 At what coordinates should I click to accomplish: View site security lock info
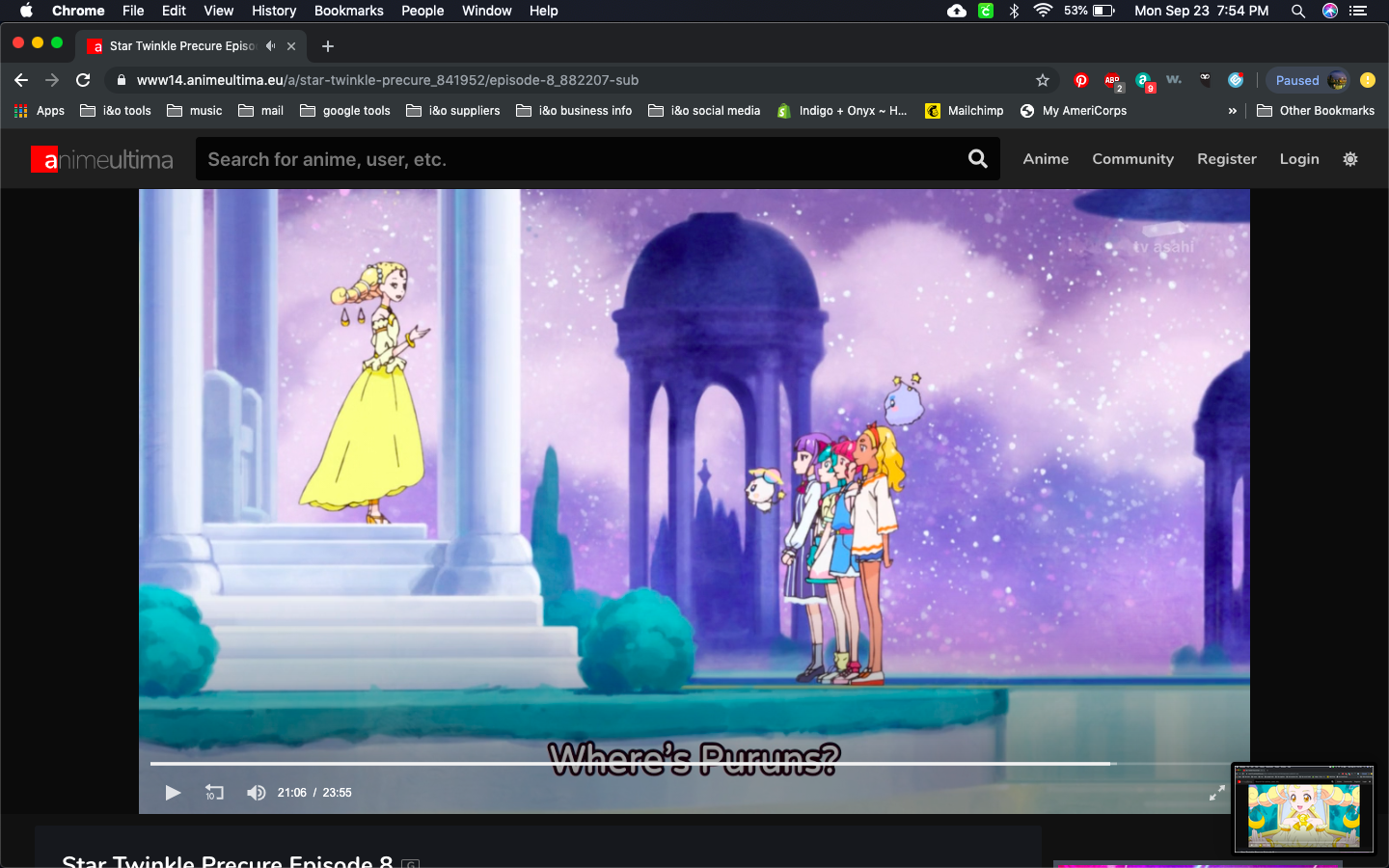click(x=122, y=80)
